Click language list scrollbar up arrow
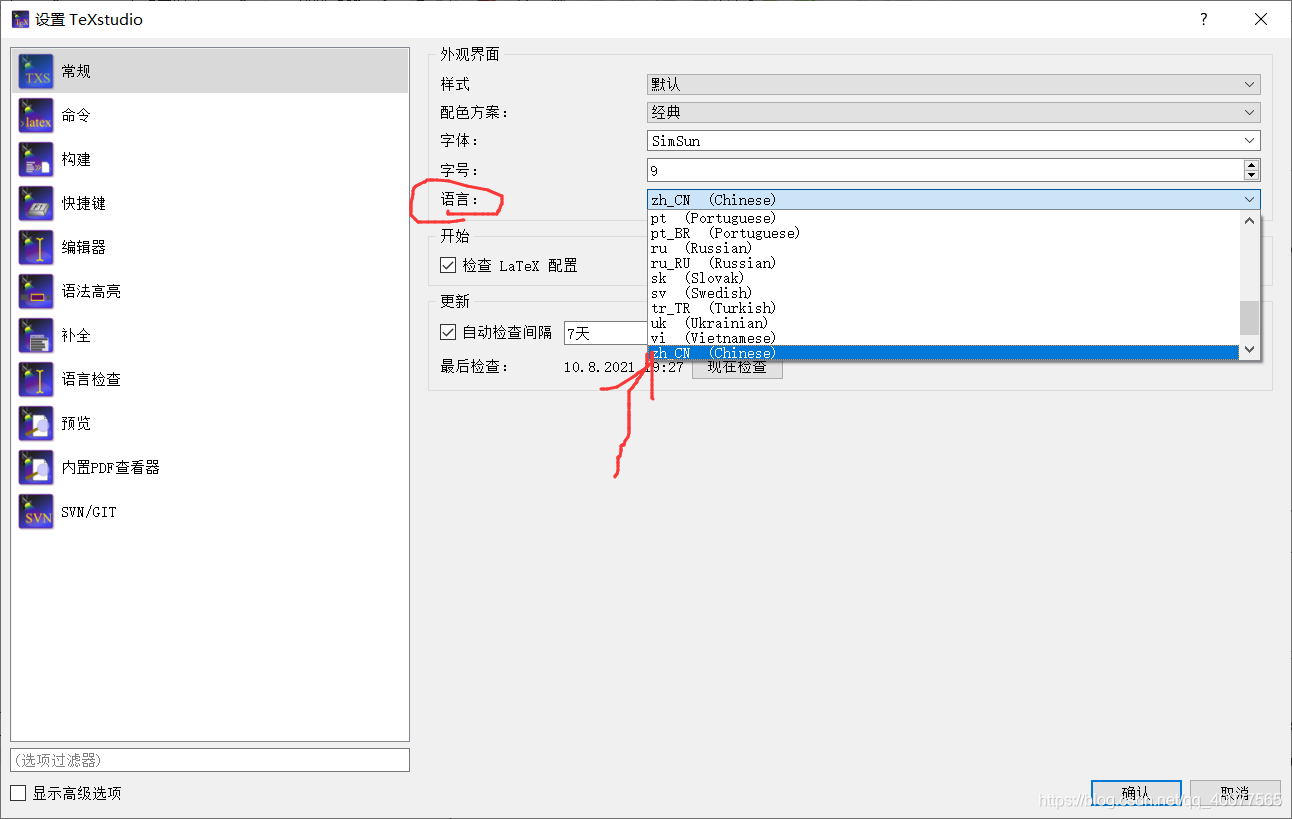1292x819 pixels. [1249, 220]
